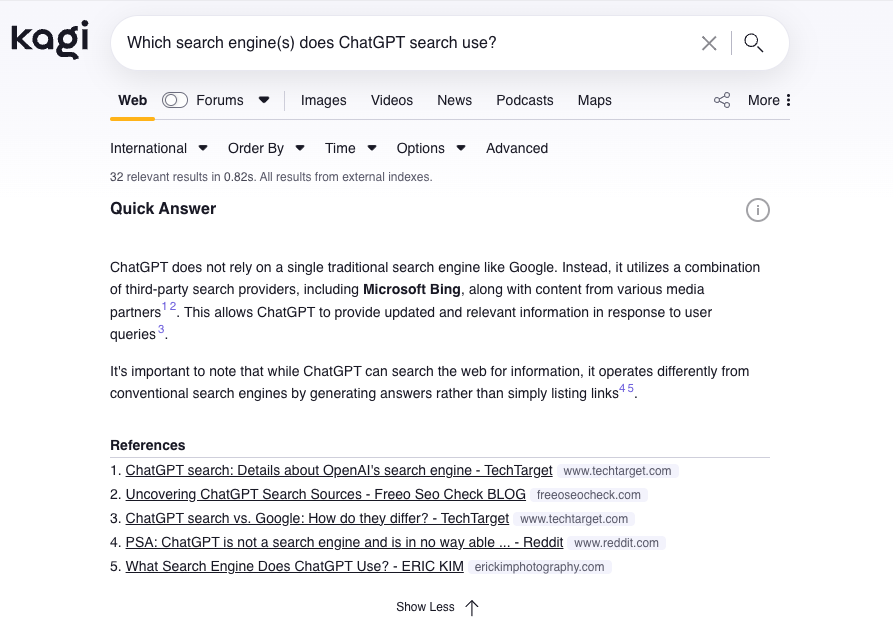Open the International region dropdown

[x=158, y=148]
